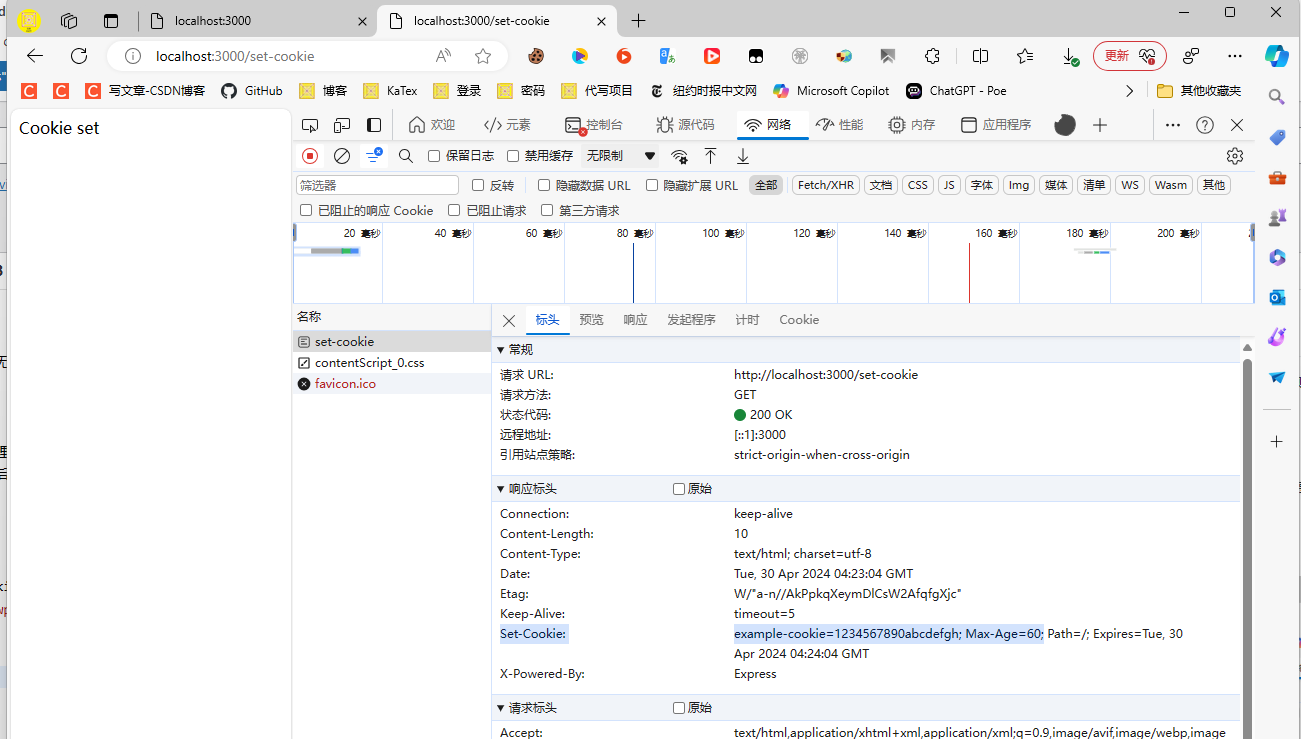Viewport: 1301px width, 739px height.
Task: Open the read aloud icon in the address bar
Action: pos(443,56)
